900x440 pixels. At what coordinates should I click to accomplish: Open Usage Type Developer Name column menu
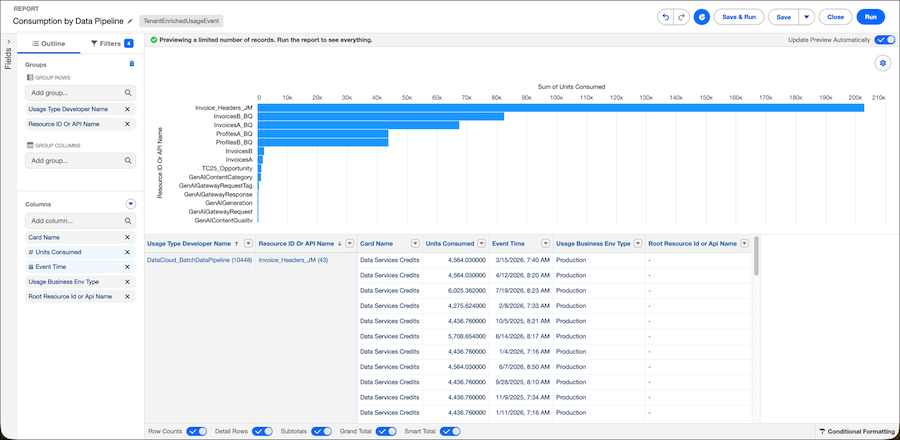tap(249, 244)
